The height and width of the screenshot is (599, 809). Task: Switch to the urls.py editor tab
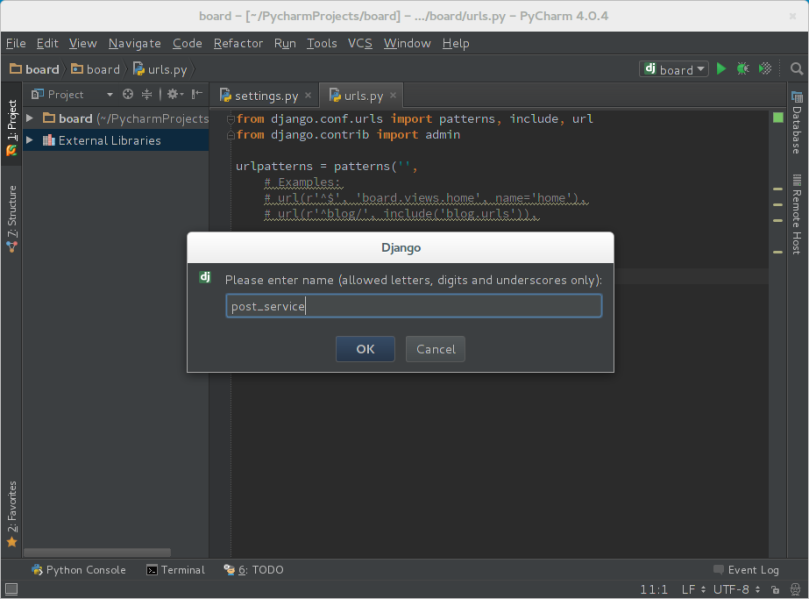(x=363, y=96)
